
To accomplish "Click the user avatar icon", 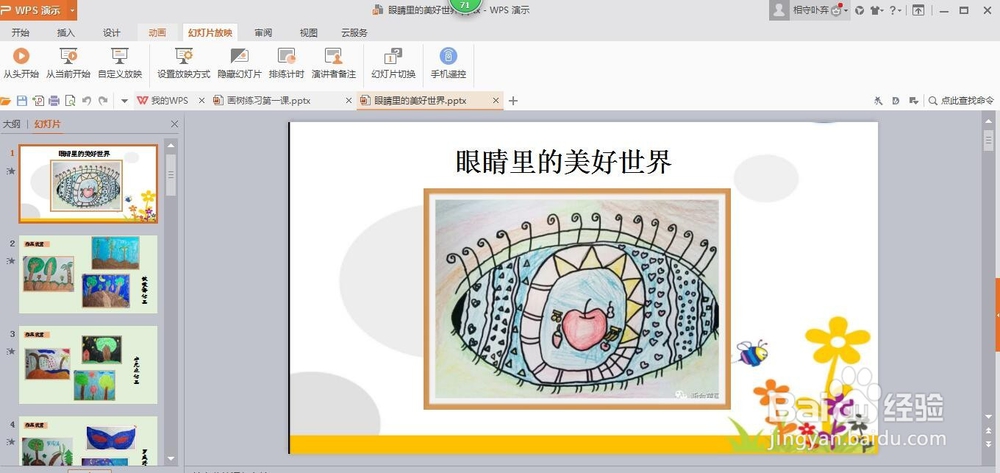I will 779,10.
